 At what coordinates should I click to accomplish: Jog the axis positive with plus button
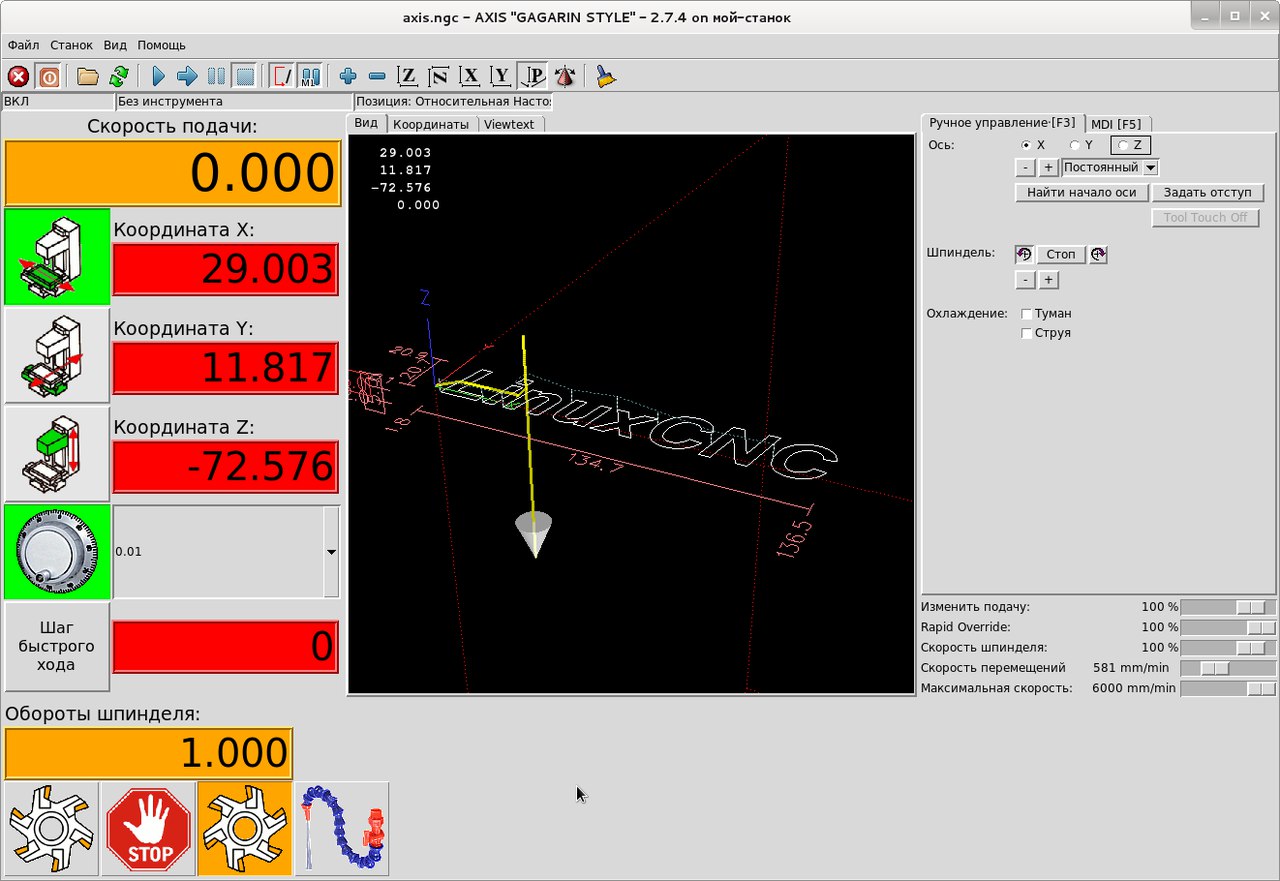pos(1048,168)
